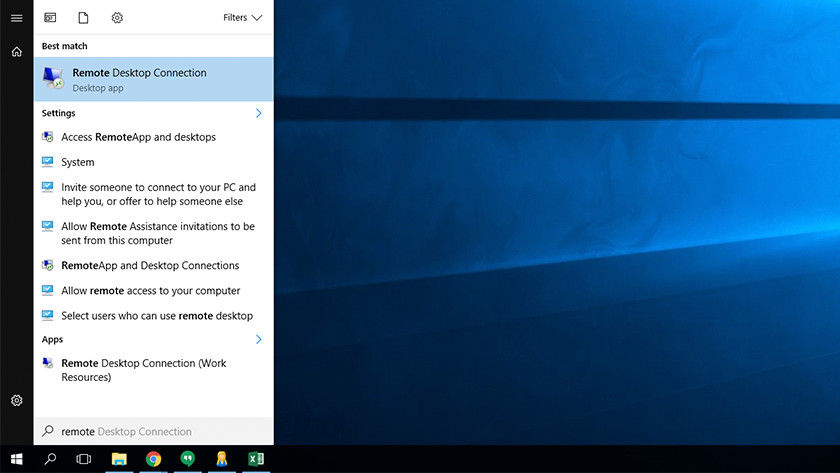Viewport: 840px width, 473px height.
Task: Expand the Filters dropdown
Action: click(242, 18)
